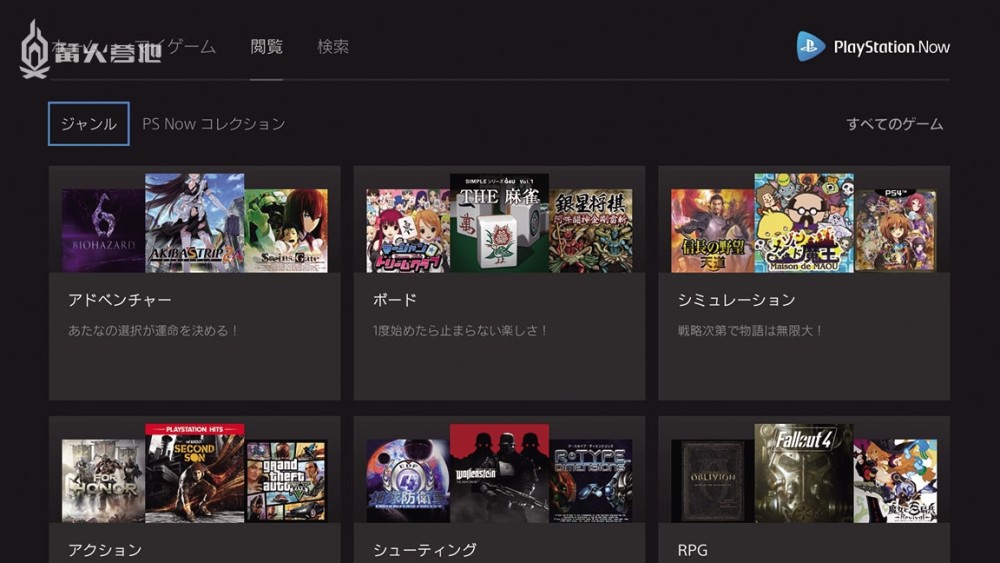
Task: Select the ジャンル genre tab
Action: tap(89, 124)
